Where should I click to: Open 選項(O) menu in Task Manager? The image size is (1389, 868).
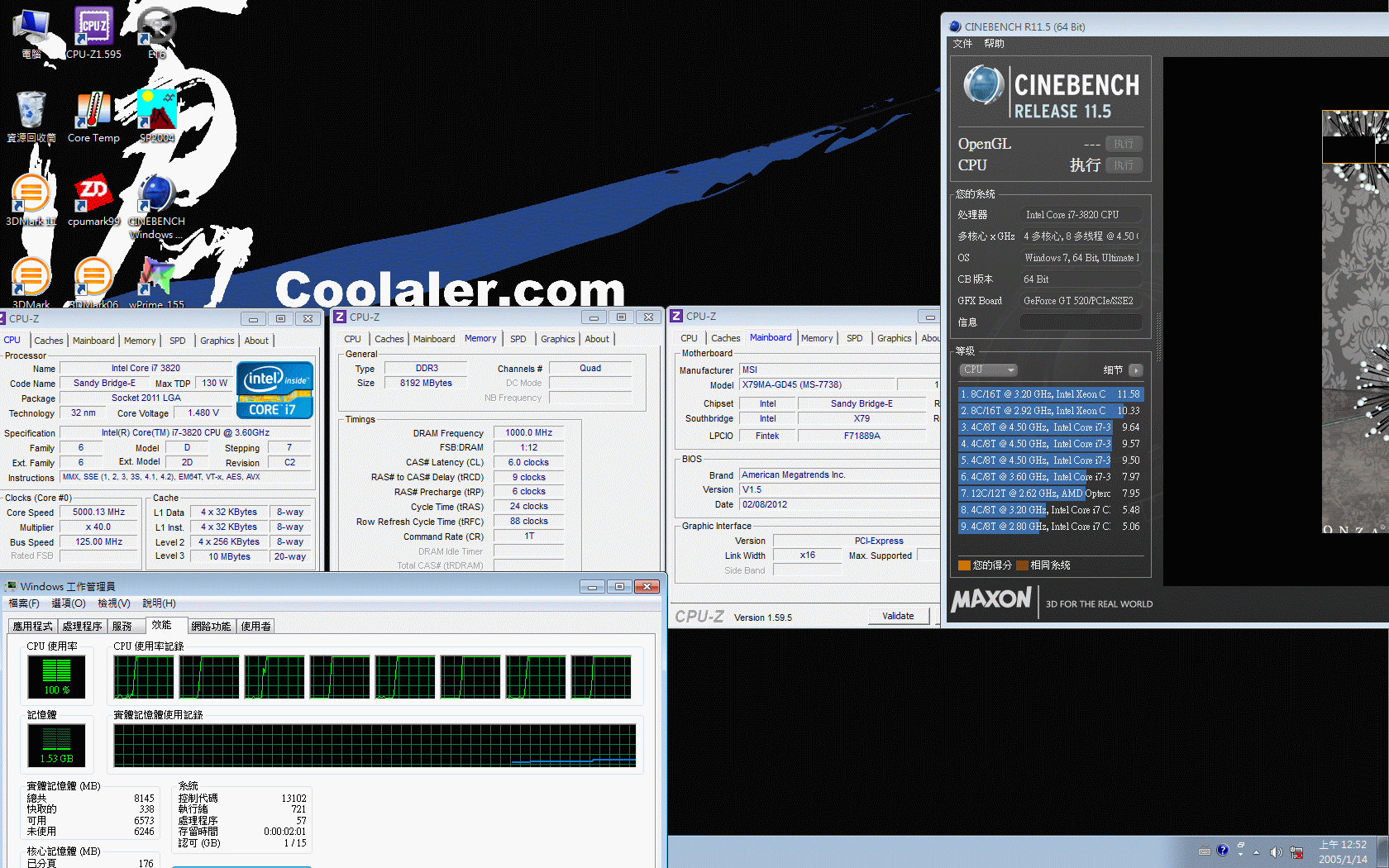pyautogui.click(x=68, y=603)
